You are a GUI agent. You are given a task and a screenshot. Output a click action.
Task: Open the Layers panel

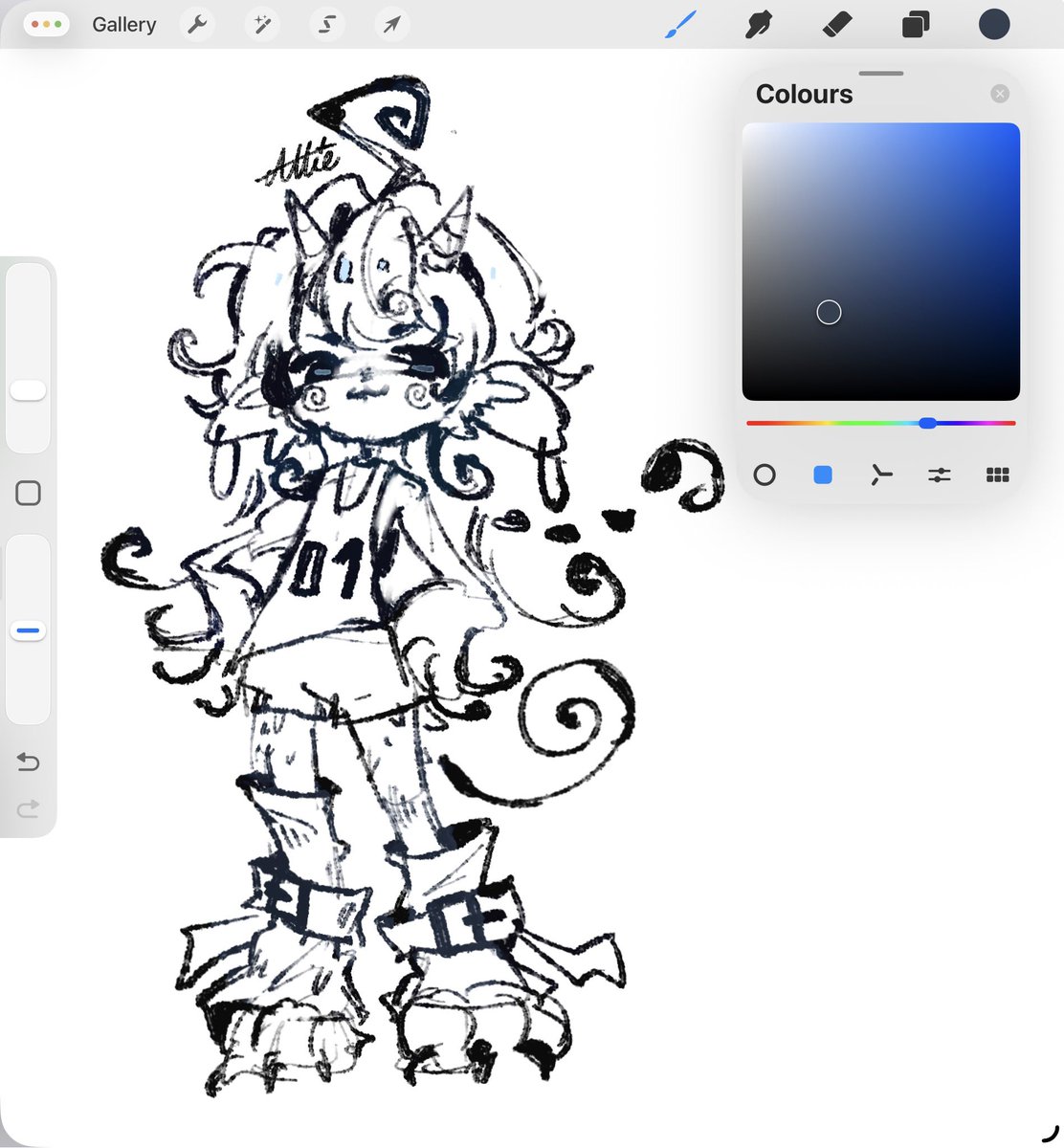(x=916, y=24)
